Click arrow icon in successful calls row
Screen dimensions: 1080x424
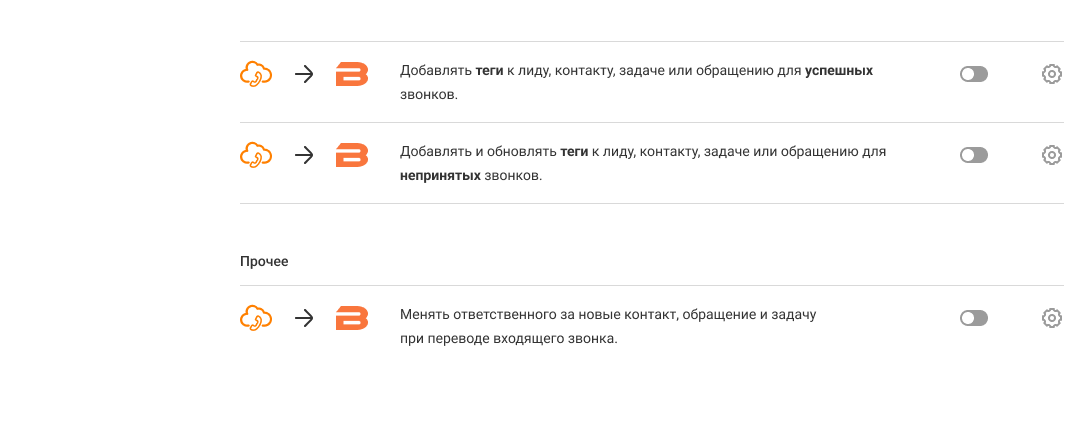point(305,74)
